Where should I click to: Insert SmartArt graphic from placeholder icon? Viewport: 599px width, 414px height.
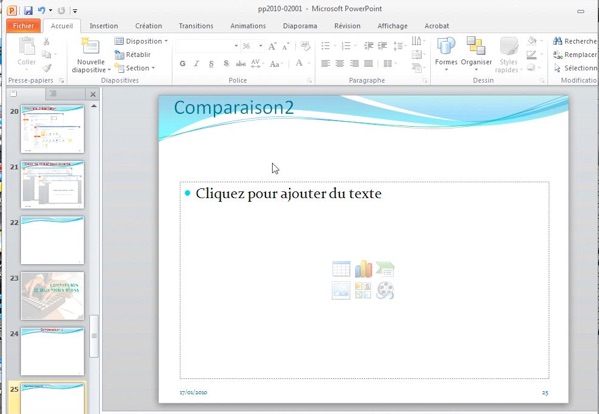coord(385,269)
